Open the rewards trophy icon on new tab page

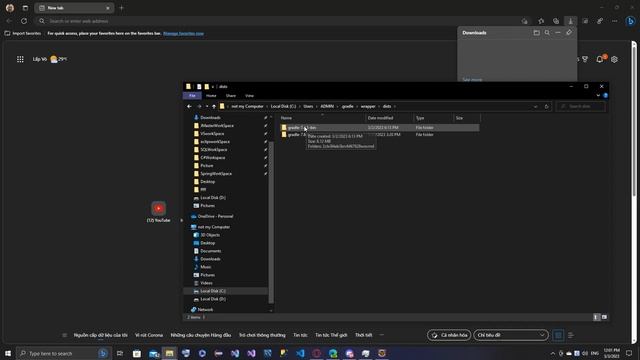coord(585,60)
